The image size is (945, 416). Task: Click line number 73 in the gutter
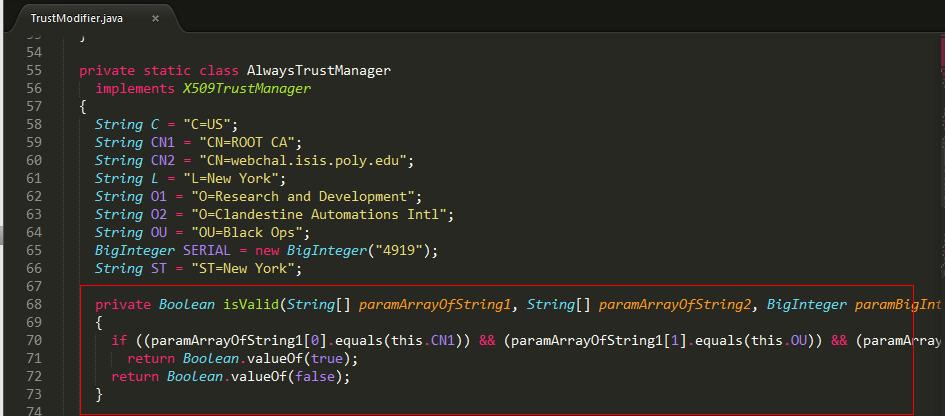click(x=34, y=394)
